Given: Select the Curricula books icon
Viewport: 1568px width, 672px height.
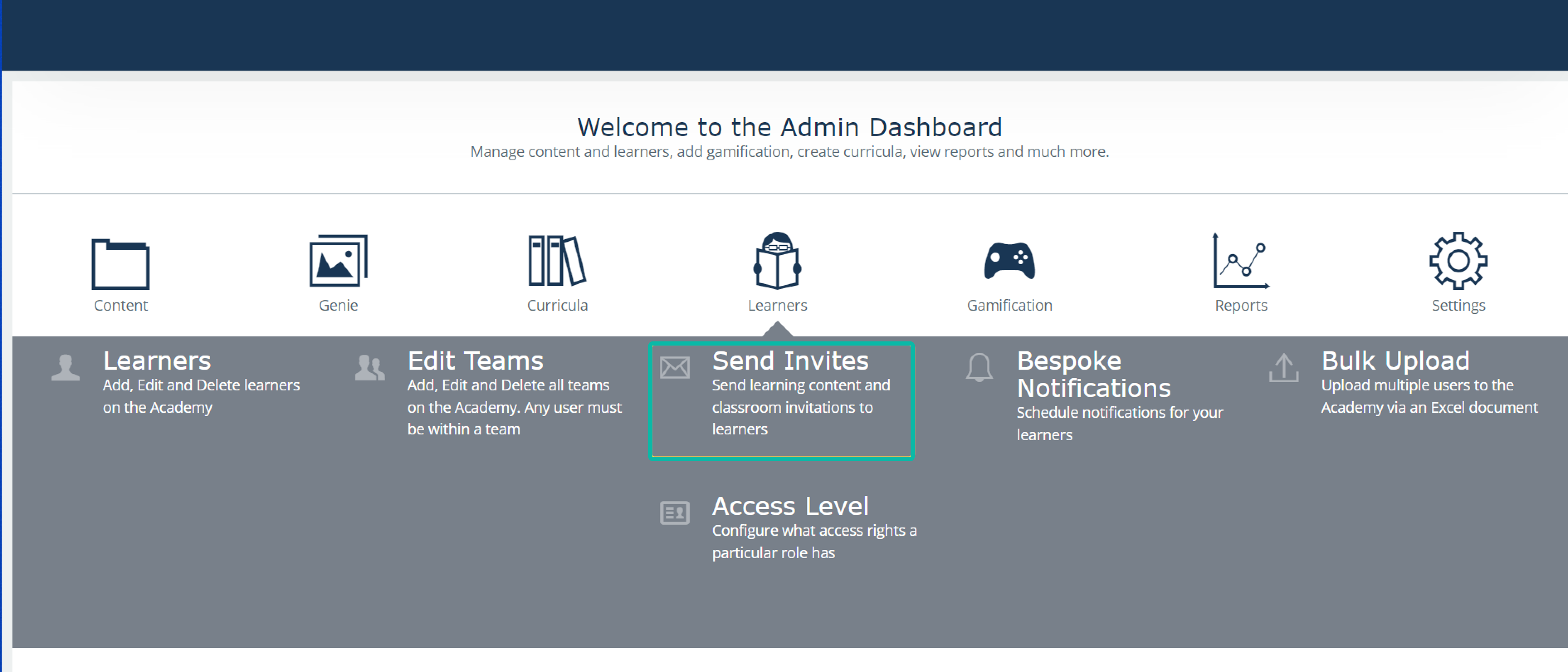Looking at the screenshot, I should (557, 261).
